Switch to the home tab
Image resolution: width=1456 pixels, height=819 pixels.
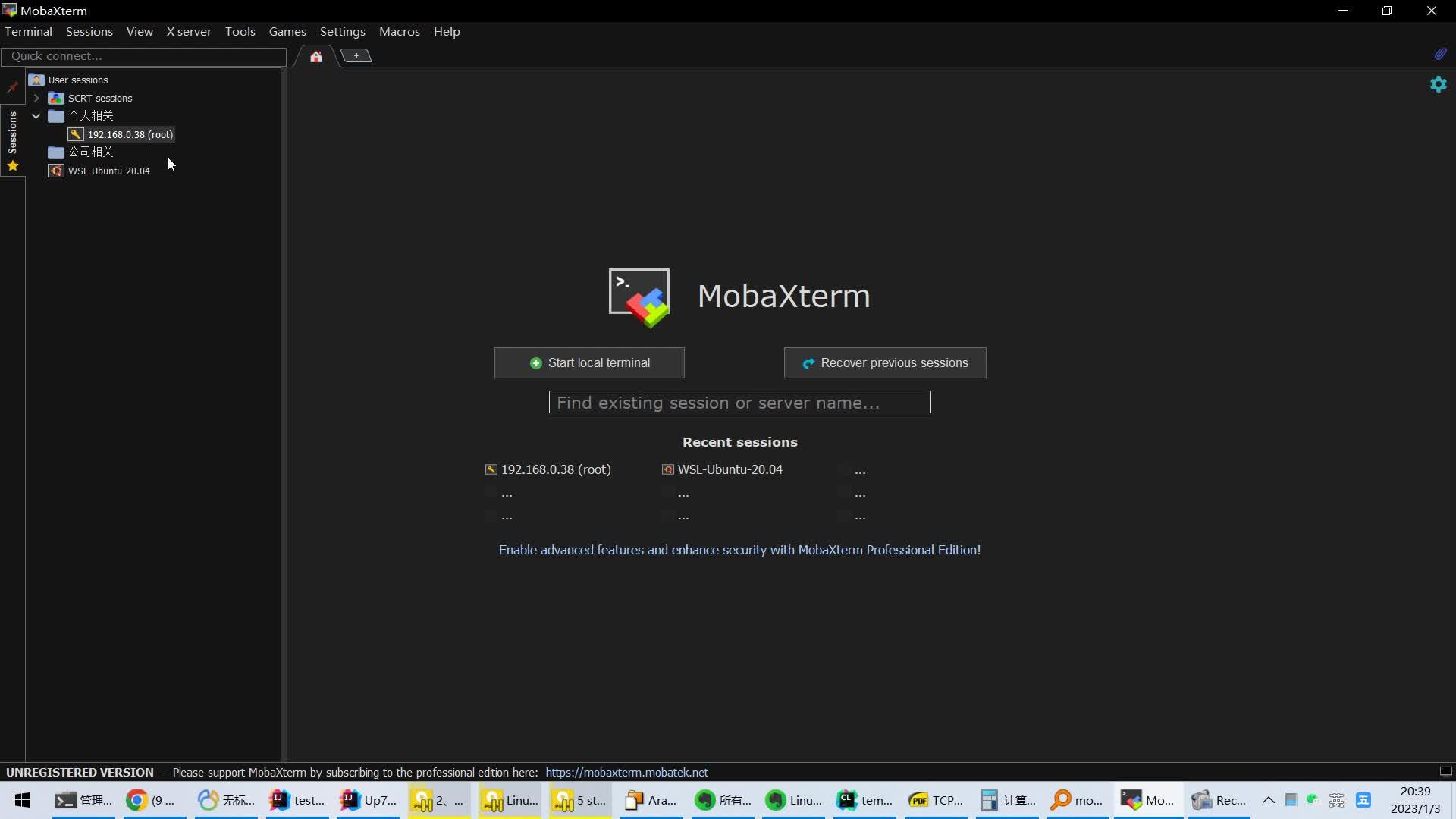click(x=316, y=55)
